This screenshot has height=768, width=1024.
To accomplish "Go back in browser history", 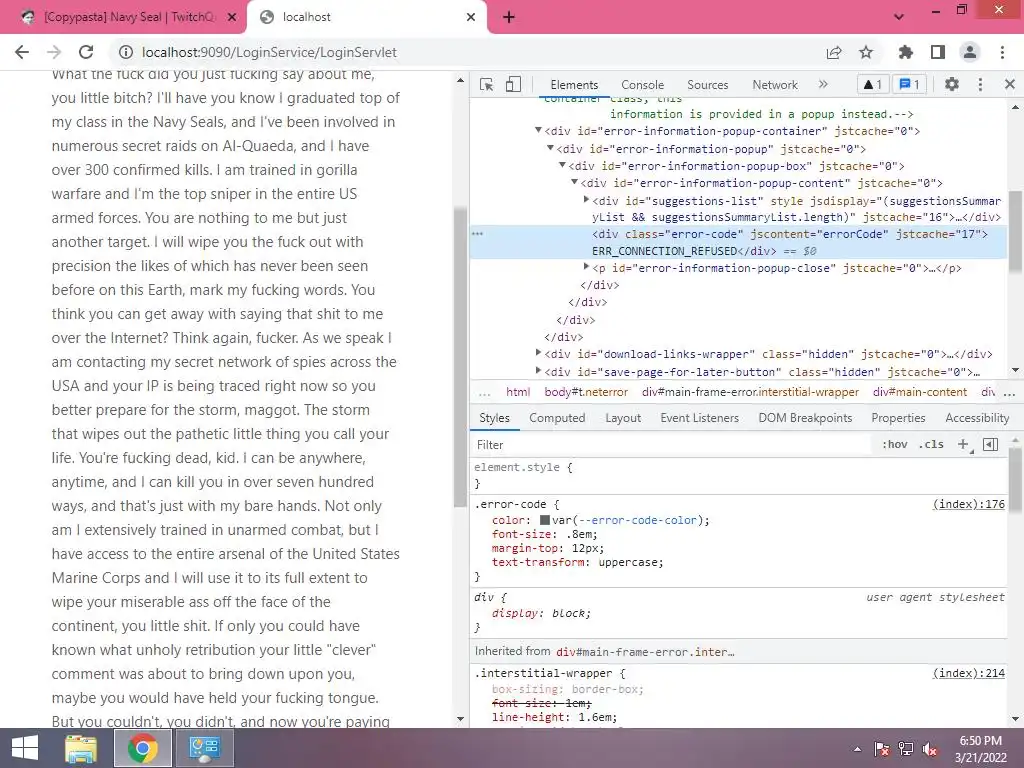I will (22, 52).
